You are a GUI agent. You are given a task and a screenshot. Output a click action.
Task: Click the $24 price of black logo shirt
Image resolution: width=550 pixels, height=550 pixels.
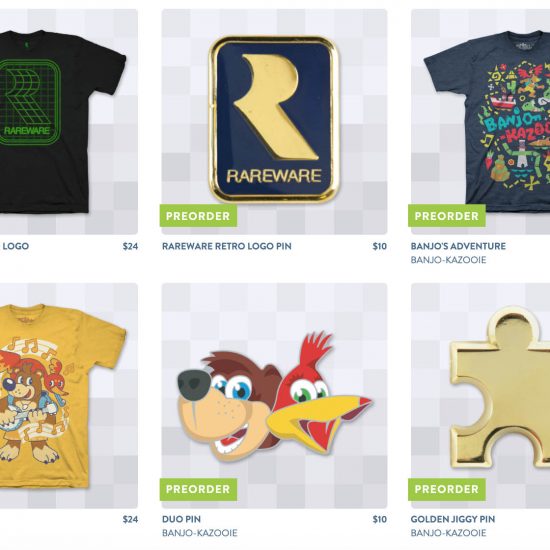[x=130, y=246]
